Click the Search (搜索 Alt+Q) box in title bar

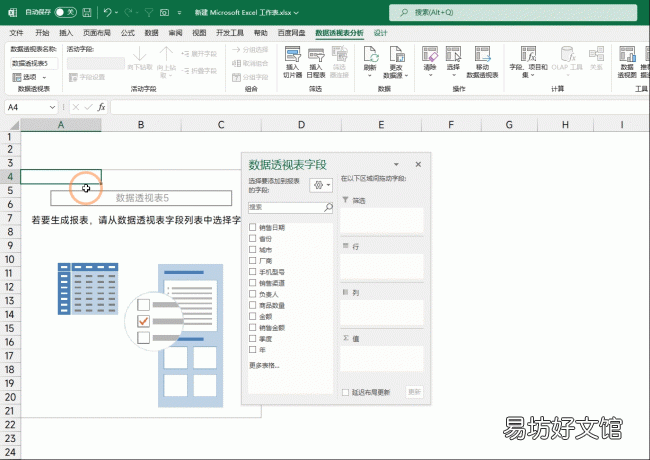pyautogui.click(x=513, y=12)
